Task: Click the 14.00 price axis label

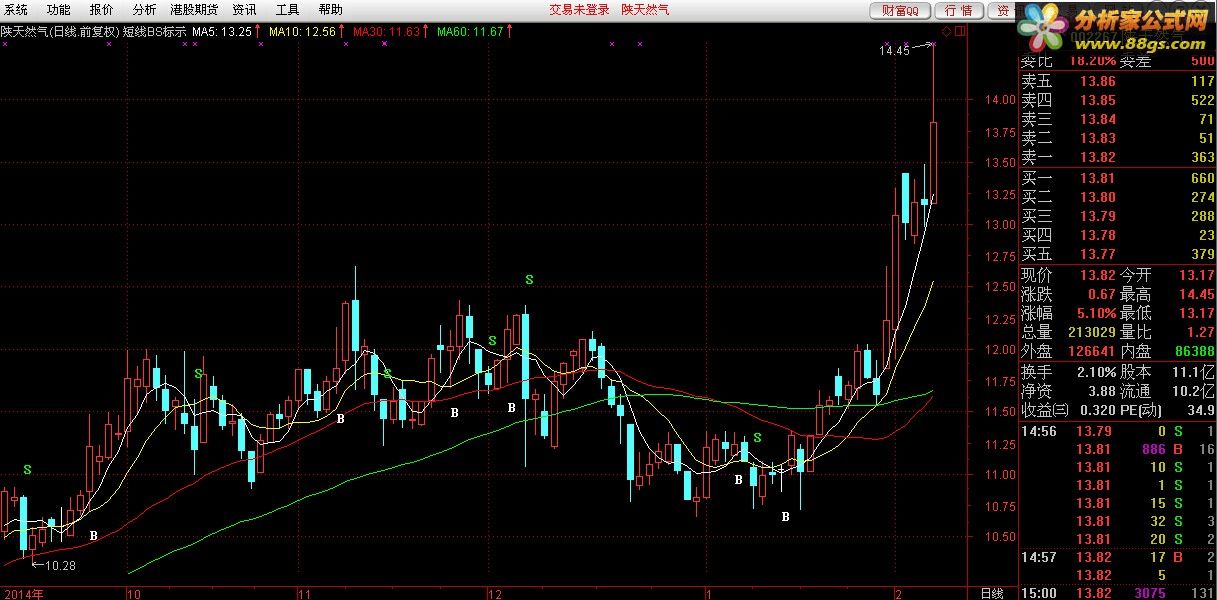Action: tap(999, 100)
